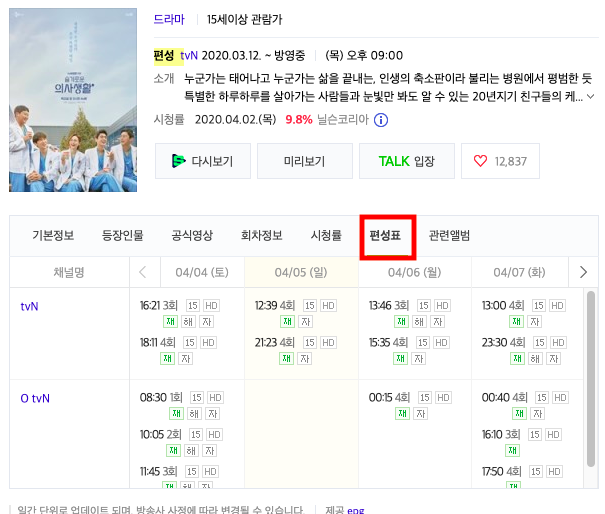Click the 닐슨코리아 ratings source text
605x514 pixels.
pos(343,120)
